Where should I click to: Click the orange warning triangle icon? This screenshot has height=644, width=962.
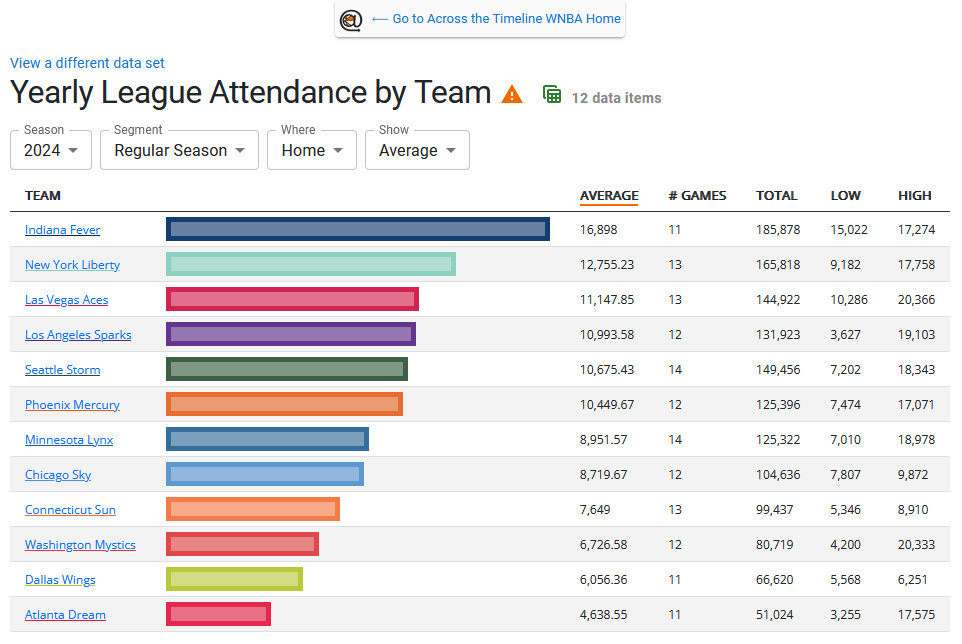pos(512,95)
